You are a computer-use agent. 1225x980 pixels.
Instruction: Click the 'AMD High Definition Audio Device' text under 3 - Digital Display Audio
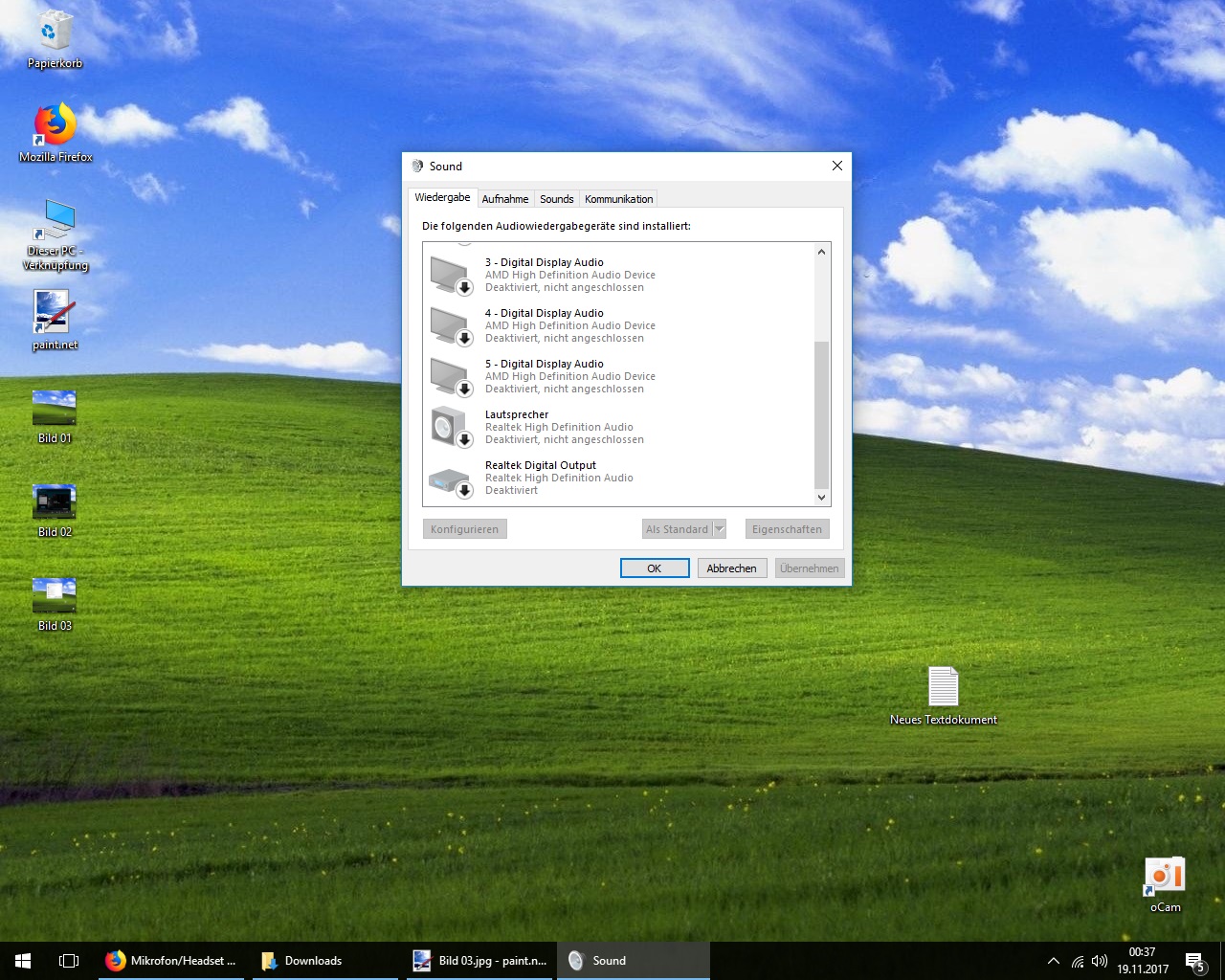coord(570,275)
